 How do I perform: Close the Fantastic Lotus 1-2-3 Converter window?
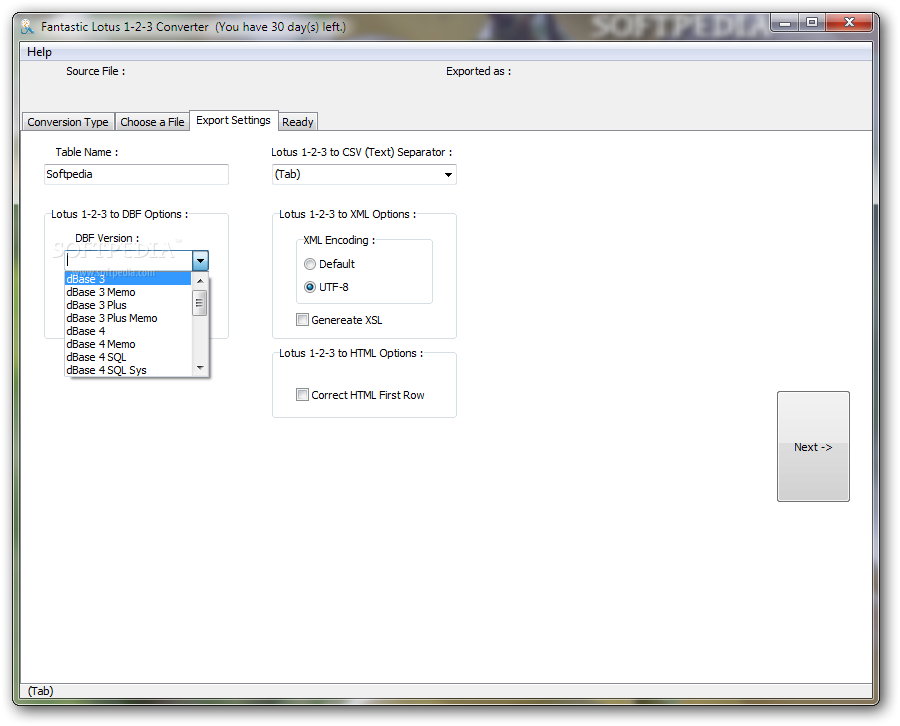[x=849, y=22]
